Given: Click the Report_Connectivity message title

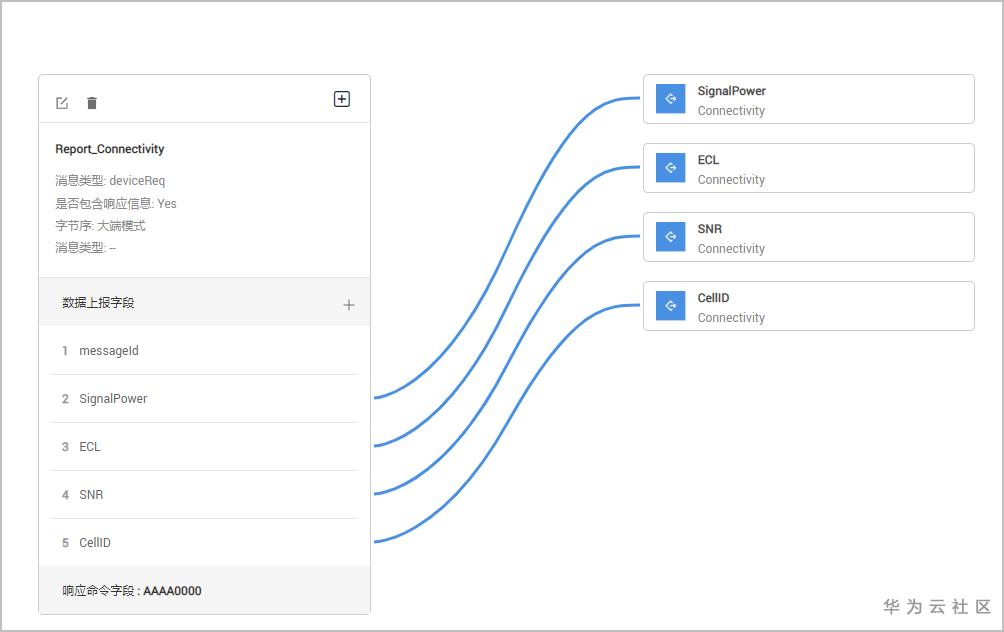Looking at the screenshot, I should coord(110,149).
